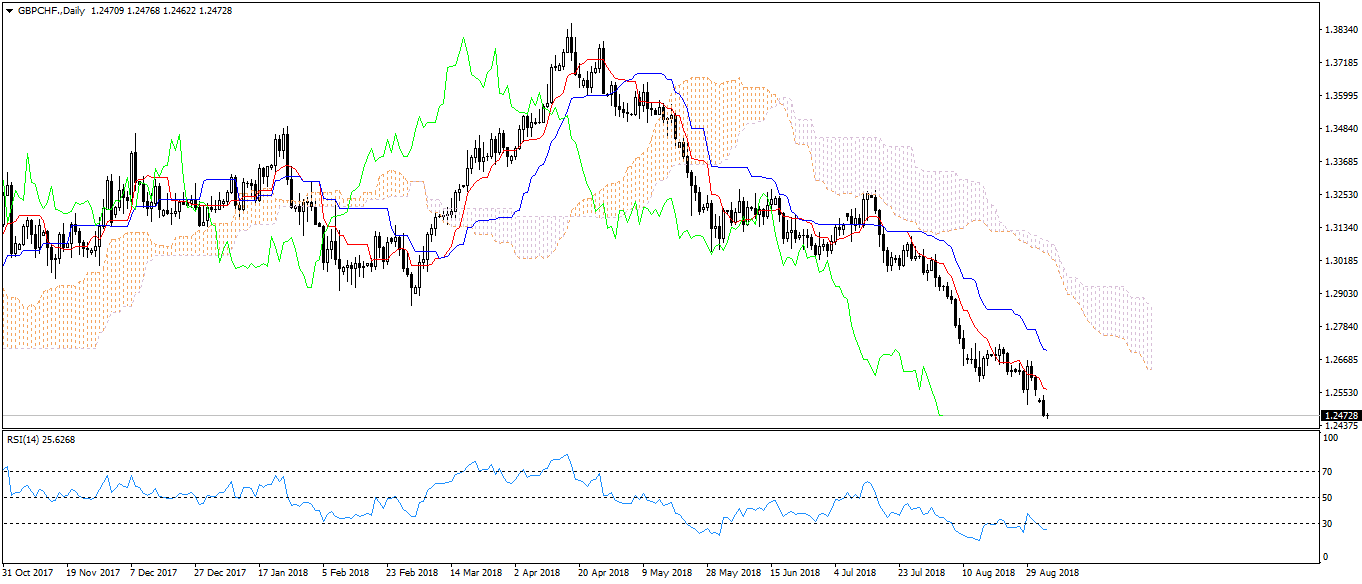1362x584 pixels.
Task: Click the 1.25530 price scale label
Action: coord(1339,393)
